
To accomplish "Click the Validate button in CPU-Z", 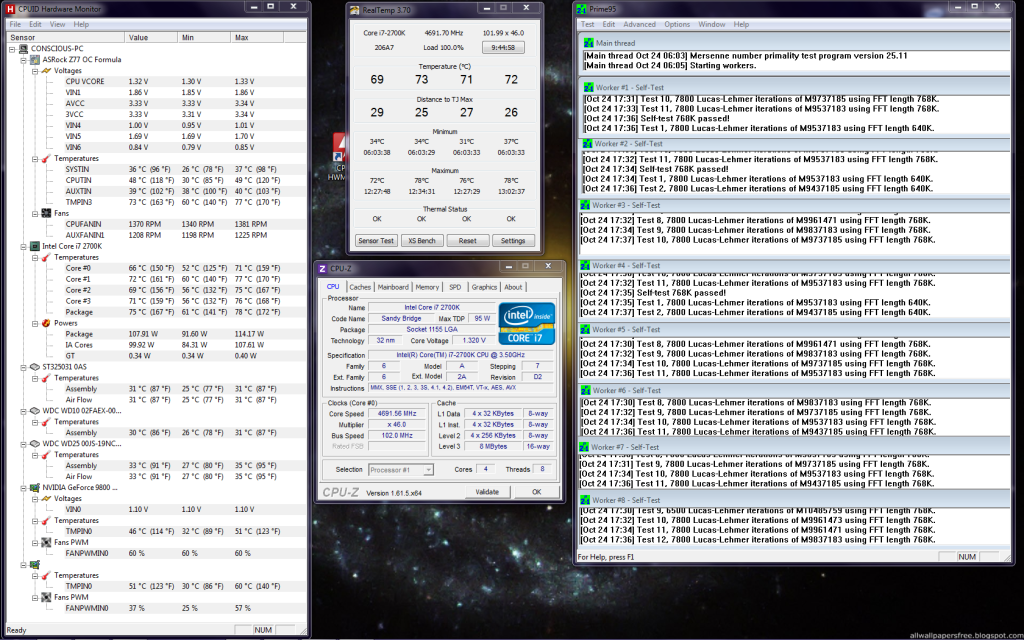I will [x=487, y=492].
